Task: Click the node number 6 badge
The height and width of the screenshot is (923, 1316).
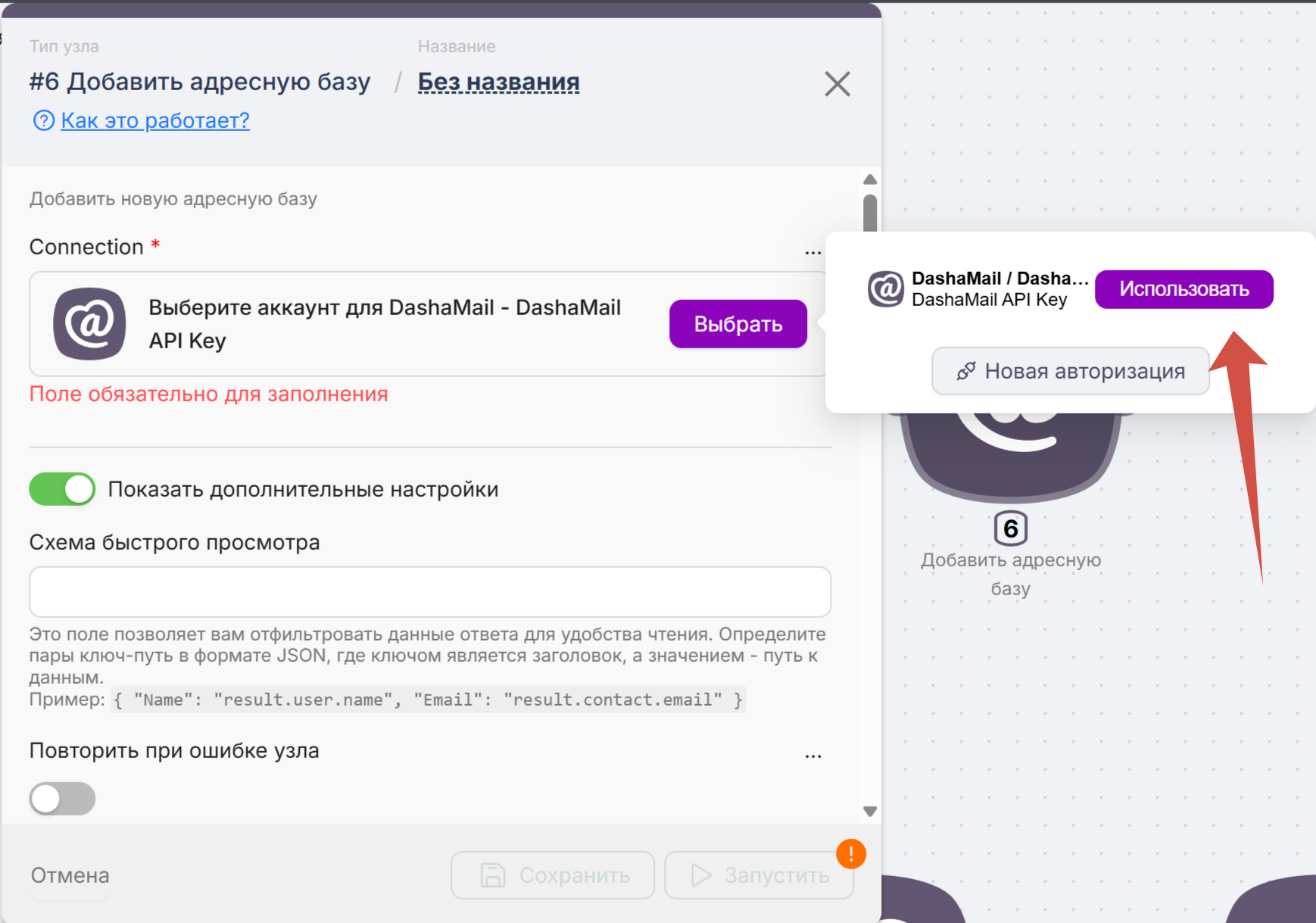Action: coord(1010,529)
